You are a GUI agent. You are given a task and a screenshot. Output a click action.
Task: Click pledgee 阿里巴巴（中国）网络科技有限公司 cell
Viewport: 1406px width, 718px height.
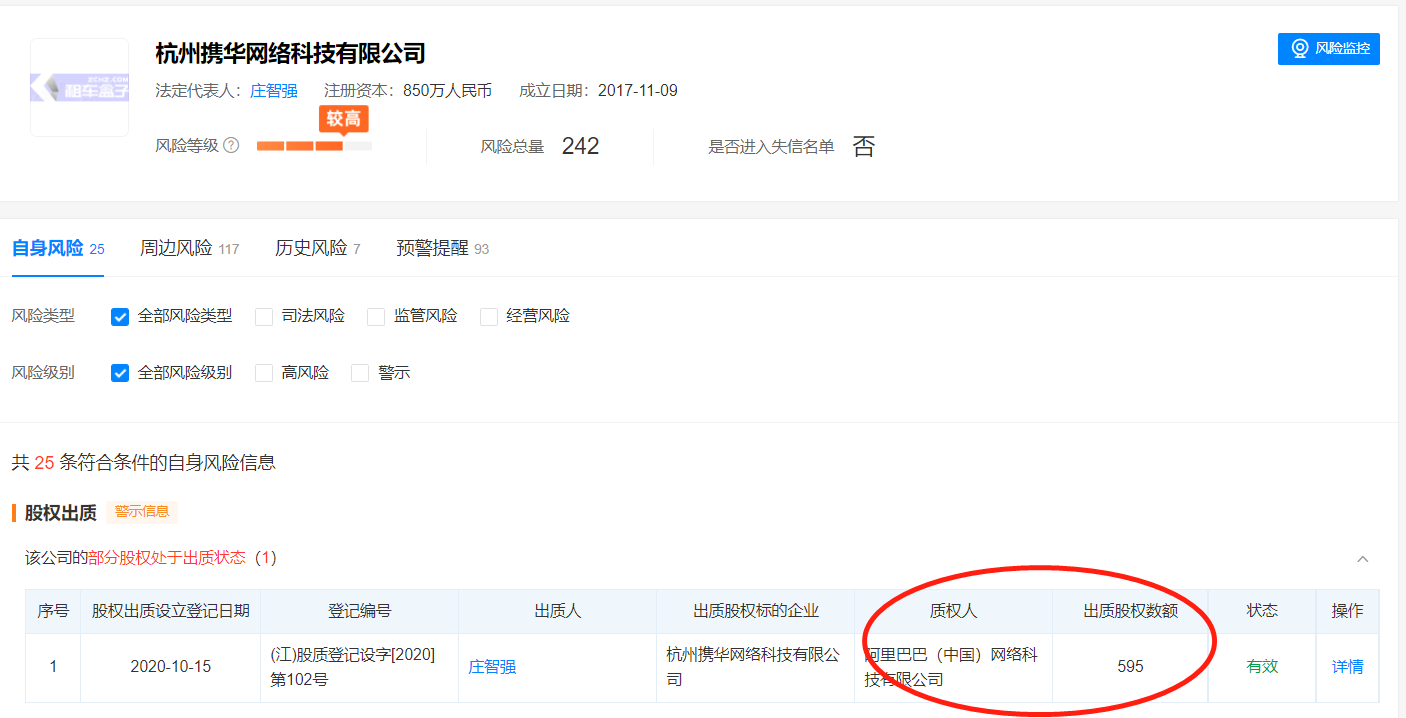click(953, 667)
